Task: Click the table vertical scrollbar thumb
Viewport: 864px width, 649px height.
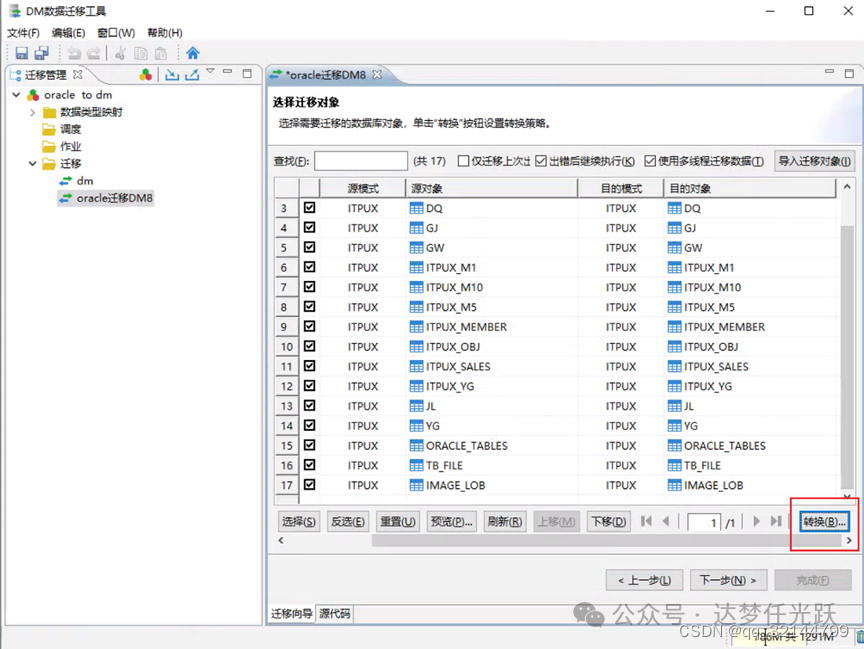Action: click(847, 356)
